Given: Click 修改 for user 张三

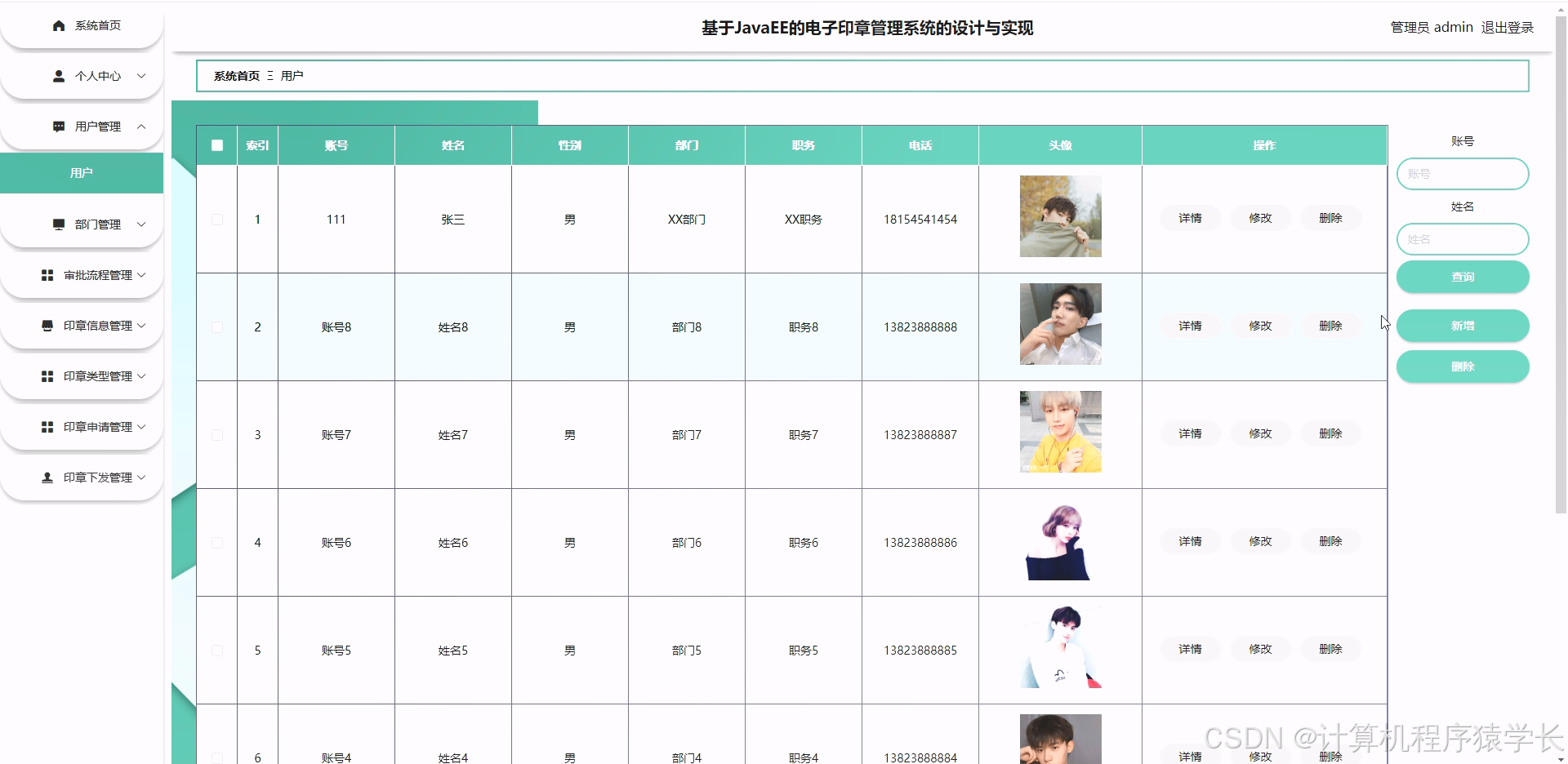Looking at the screenshot, I should [x=1260, y=218].
